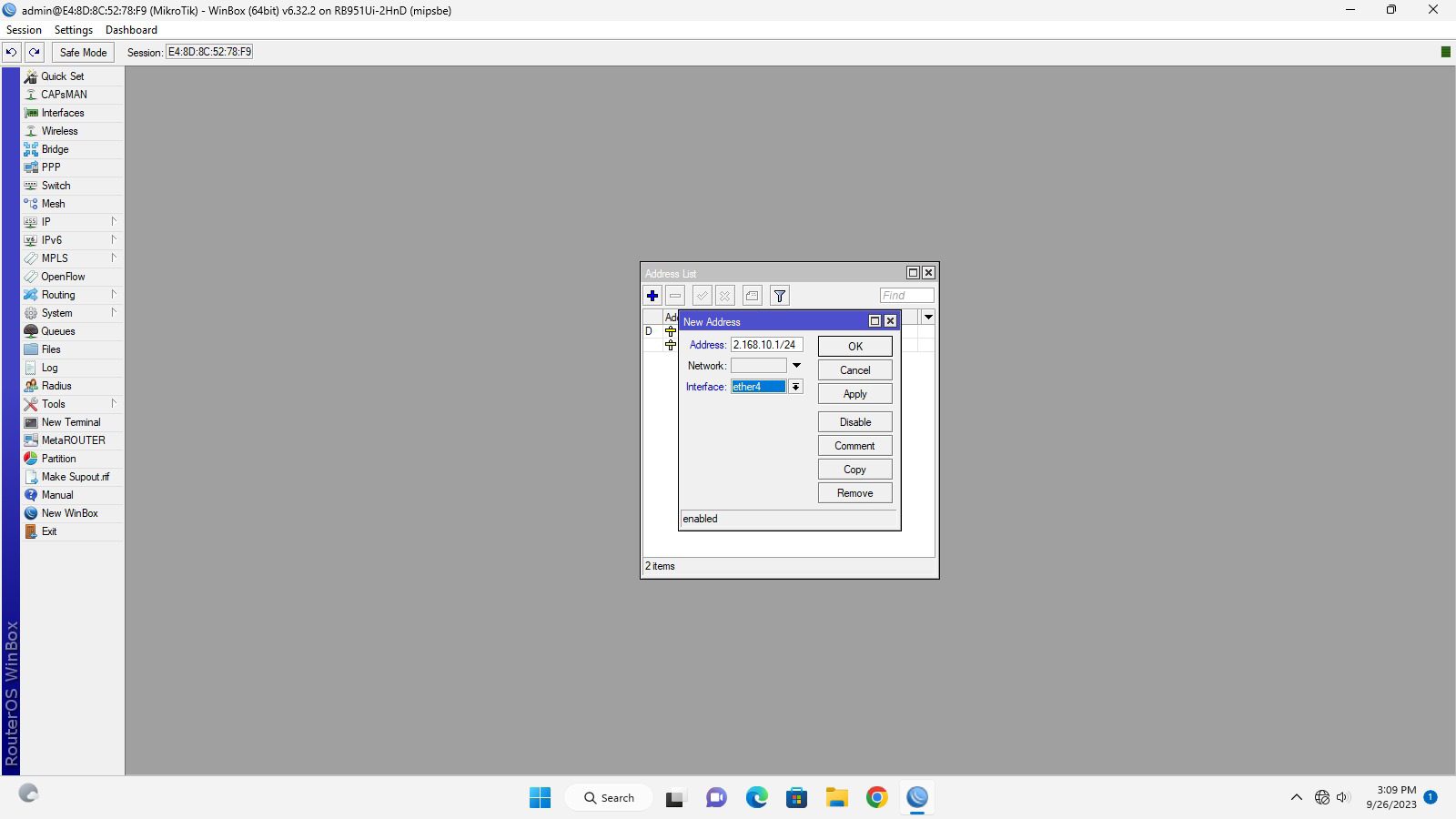Click Disable in New Address
This screenshot has width=1456, height=819.
point(854,422)
